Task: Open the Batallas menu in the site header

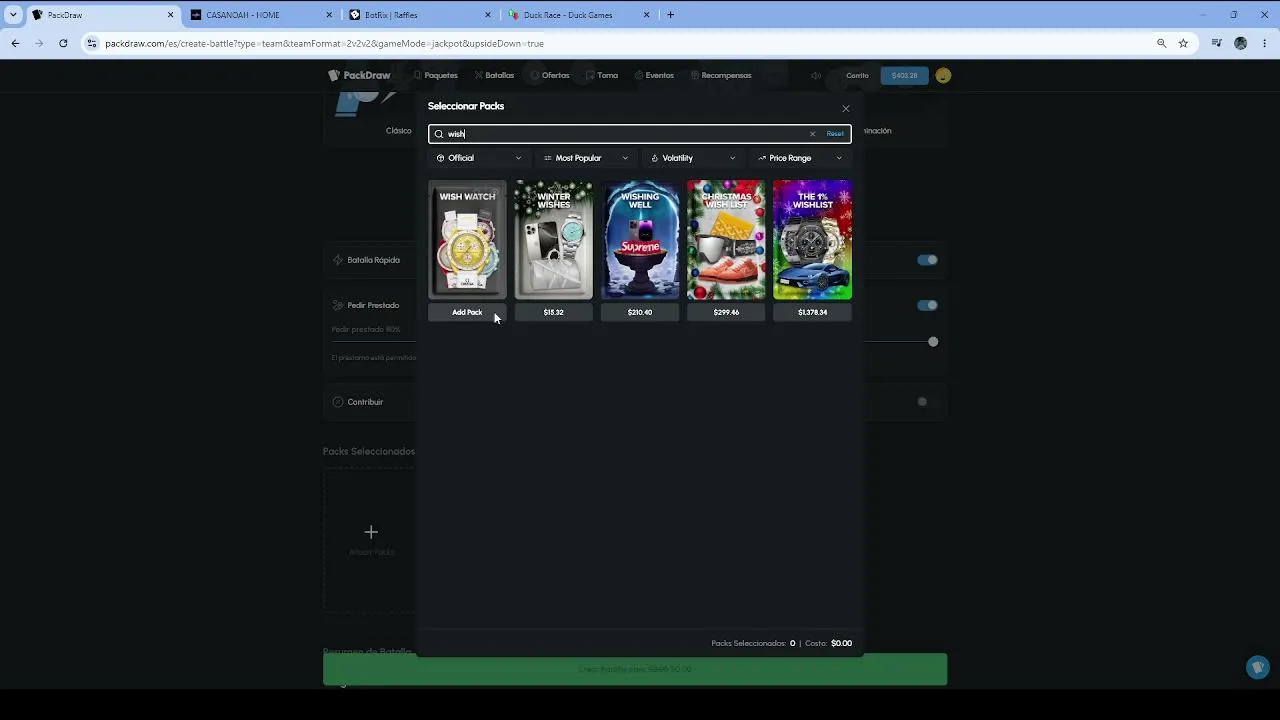Action: [x=495, y=75]
